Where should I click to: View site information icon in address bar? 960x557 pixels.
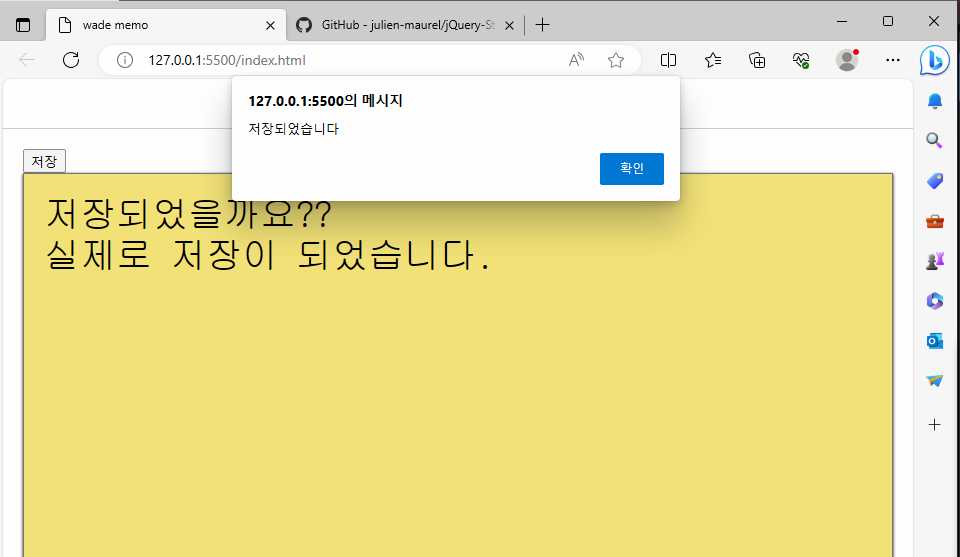125,60
